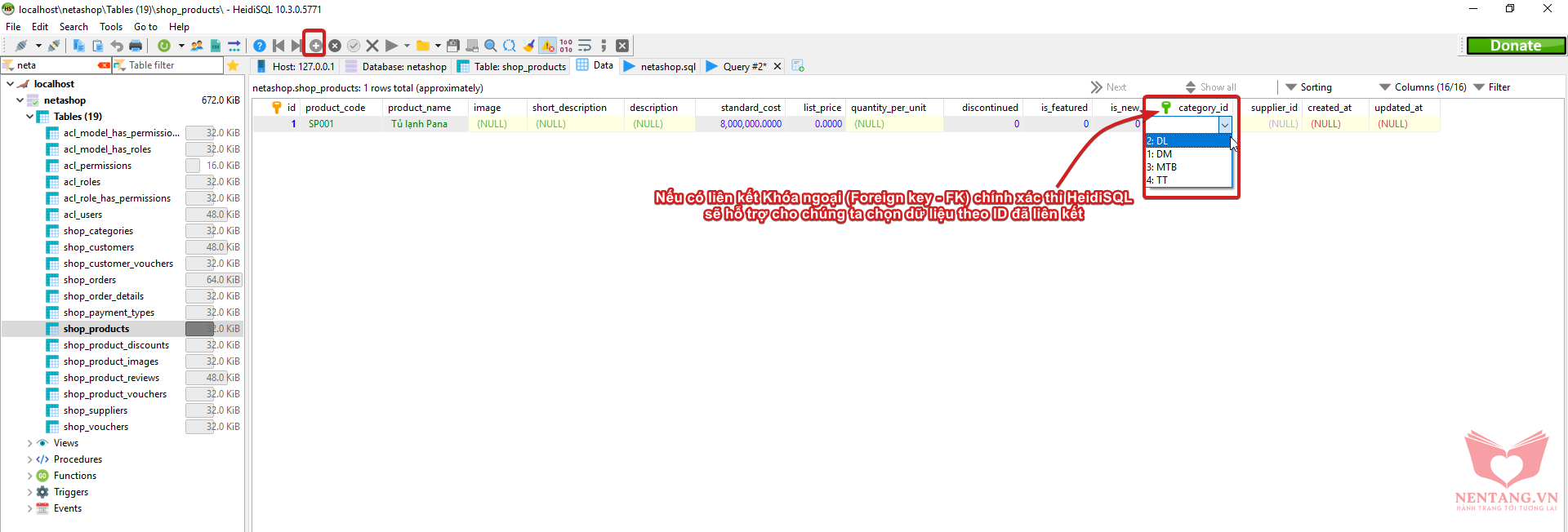The image size is (1568, 532).
Task: Click the Table filter input field
Action: (173, 65)
